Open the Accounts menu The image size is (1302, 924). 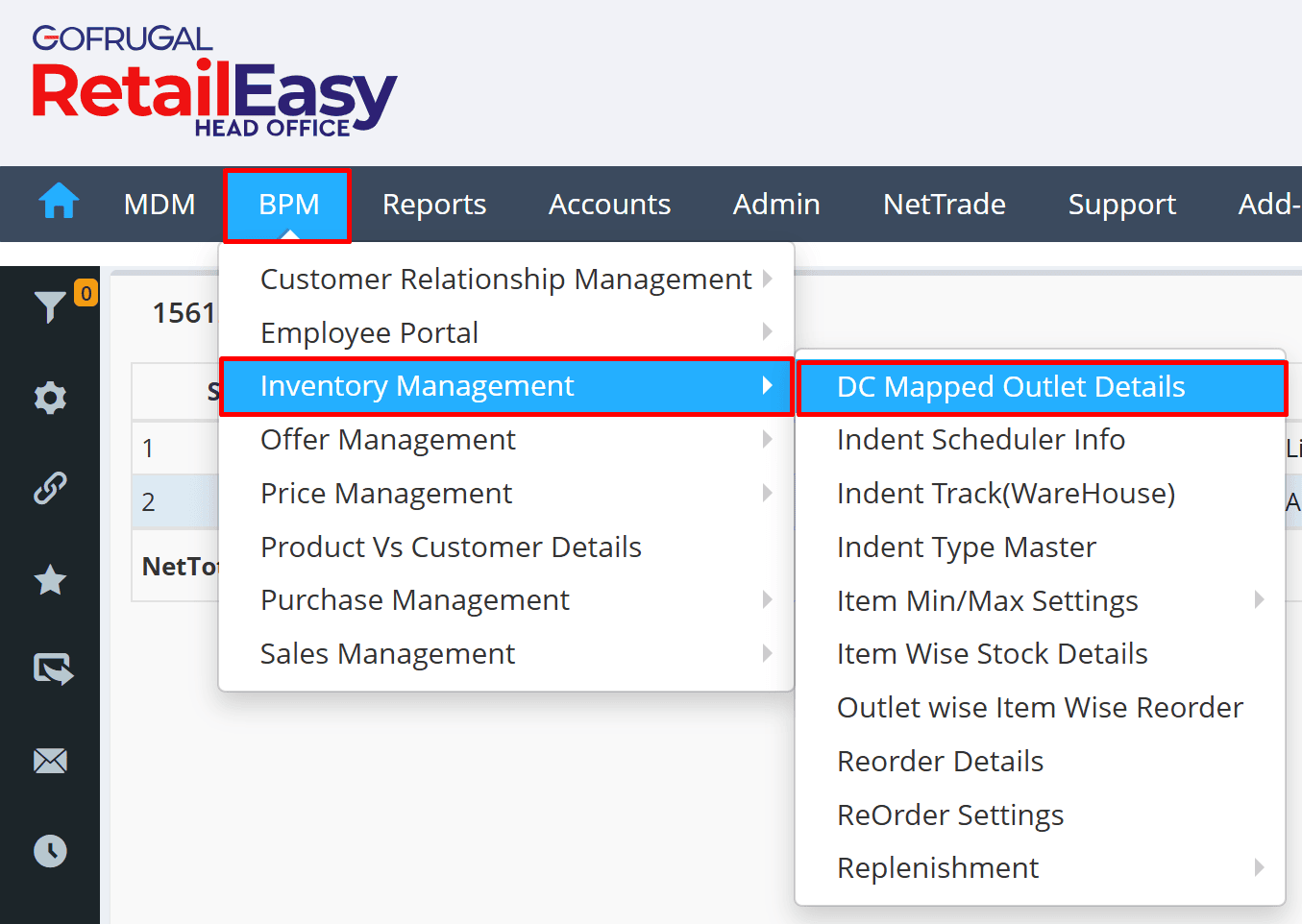pos(609,205)
